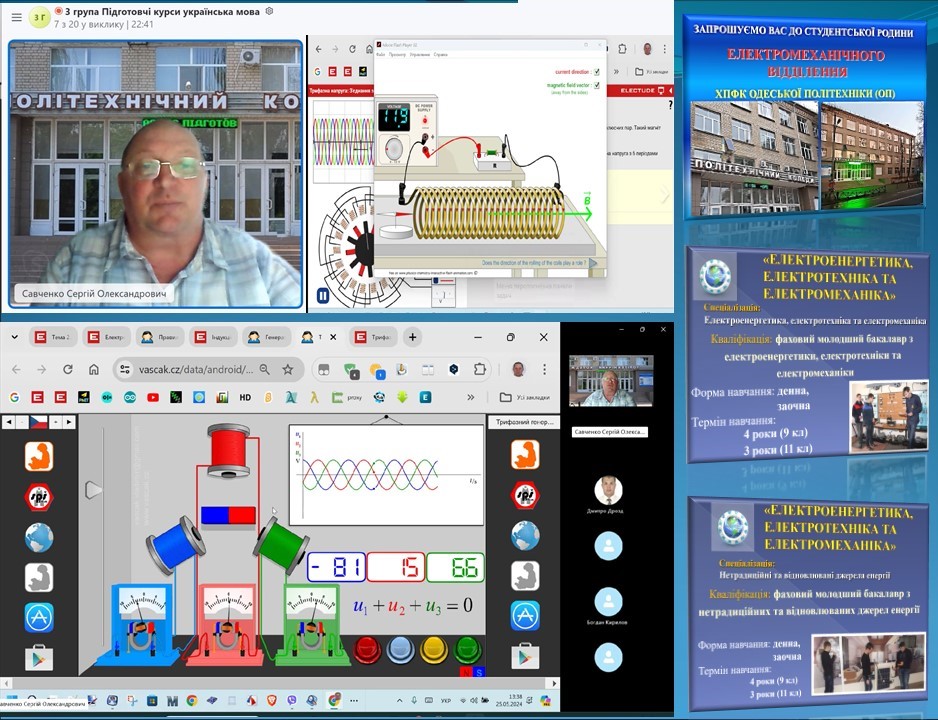This screenshot has height=720, width=938.
Task: Click the left red SPI octagon icon
Action: coord(39,496)
